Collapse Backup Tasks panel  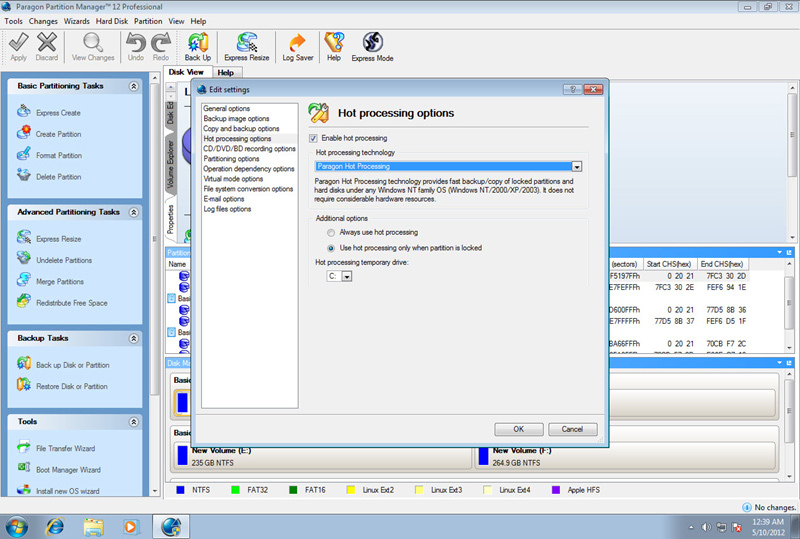[134, 338]
